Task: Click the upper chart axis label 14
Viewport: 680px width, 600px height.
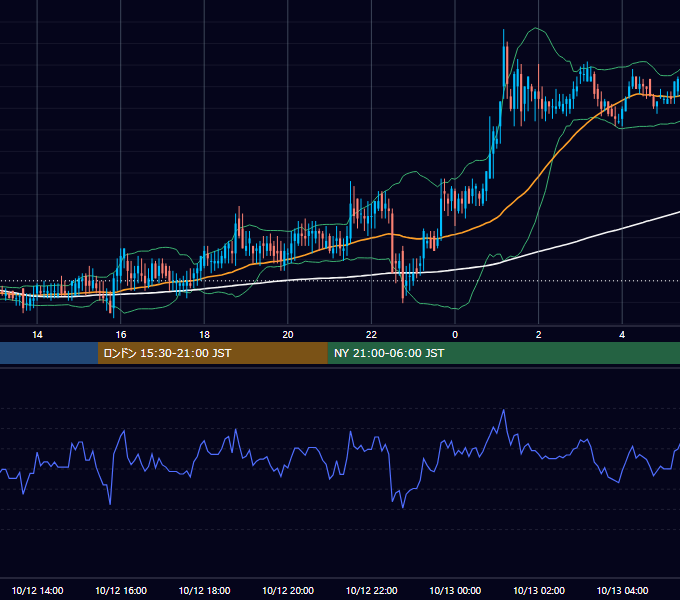Action: pos(37,335)
